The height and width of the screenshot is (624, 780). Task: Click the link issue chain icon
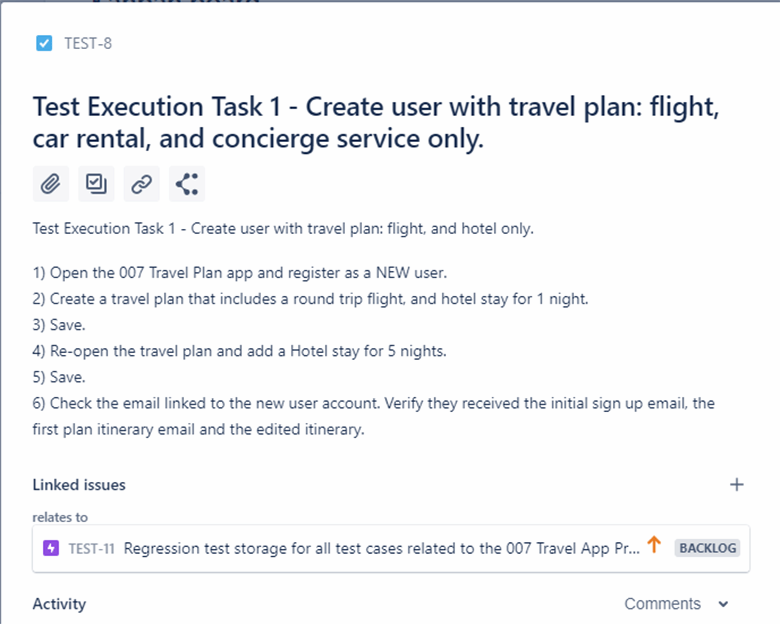(142, 184)
